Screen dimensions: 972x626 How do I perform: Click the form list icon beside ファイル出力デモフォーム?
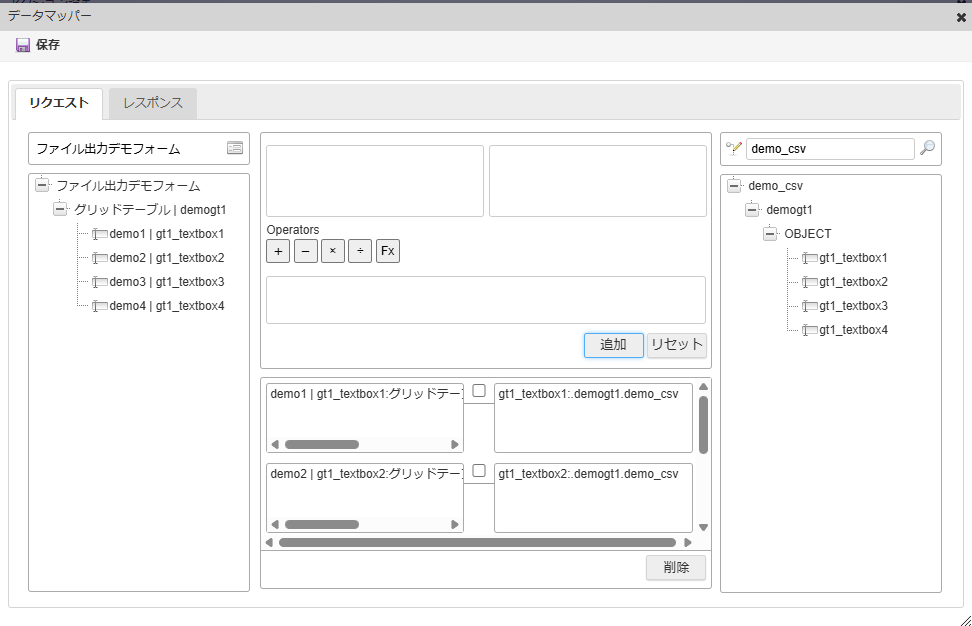(235, 148)
